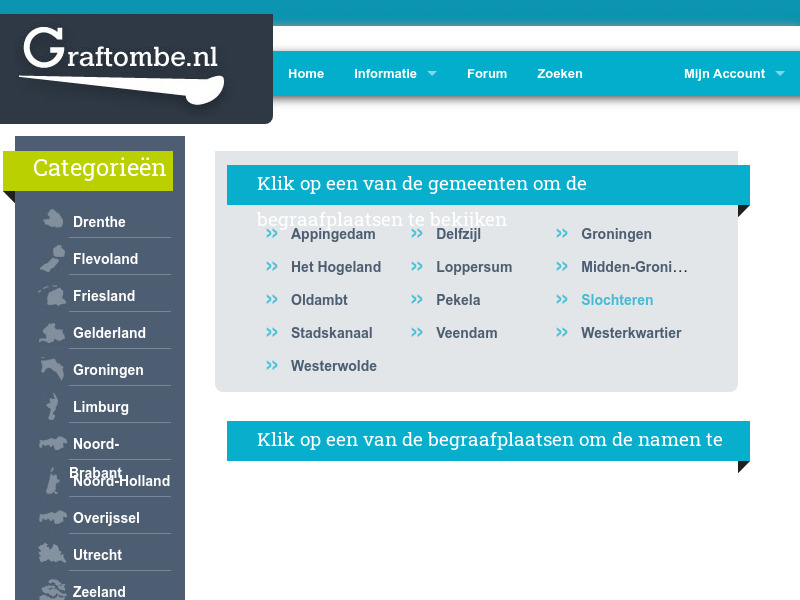This screenshot has width=800, height=600.
Task: Open the Slochteren municipality page
Action: tap(617, 299)
